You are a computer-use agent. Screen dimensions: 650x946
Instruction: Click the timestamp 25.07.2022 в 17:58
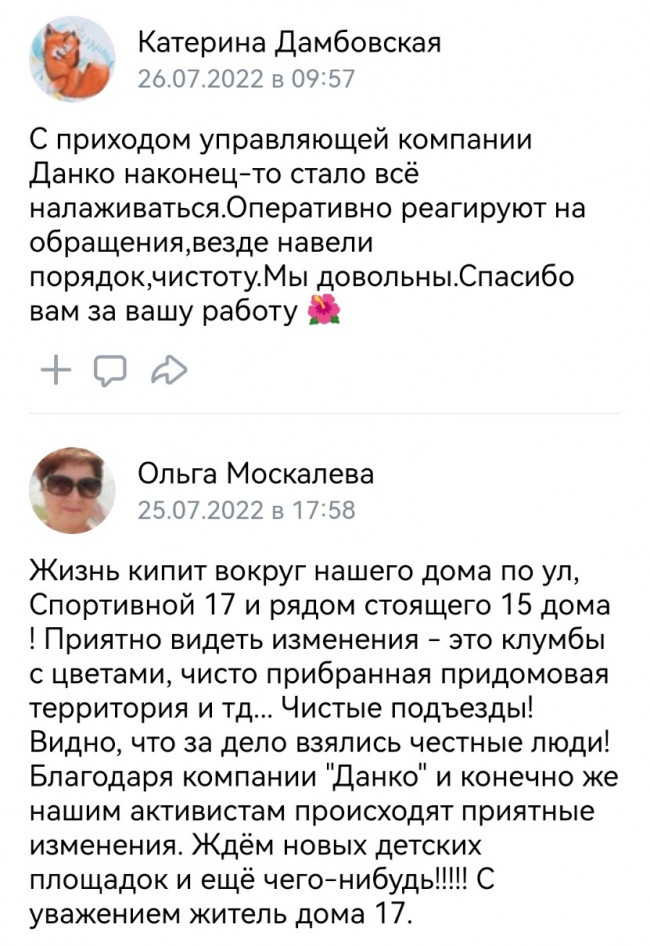coord(247,510)
